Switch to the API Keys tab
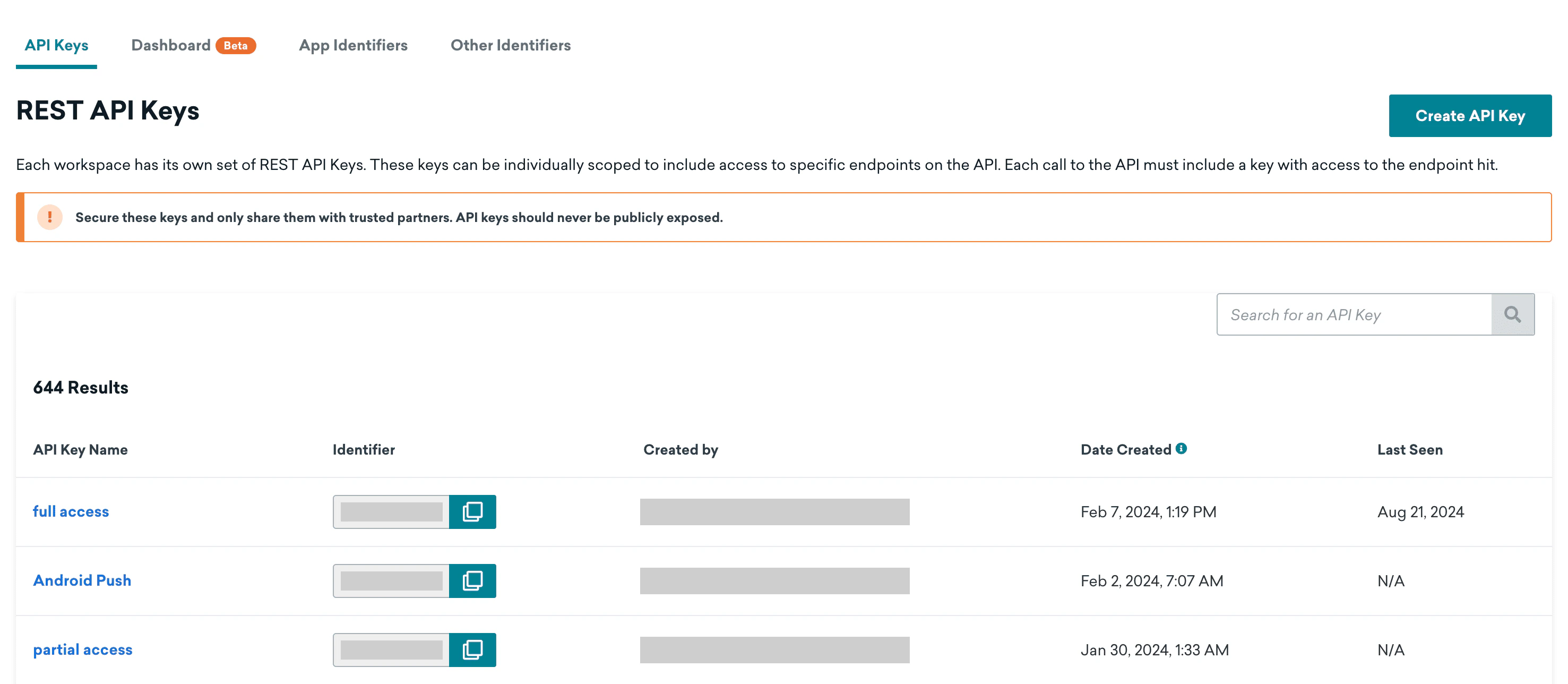Image resolution: width=1568 pixels, height=684 pixels. point(57,46)
